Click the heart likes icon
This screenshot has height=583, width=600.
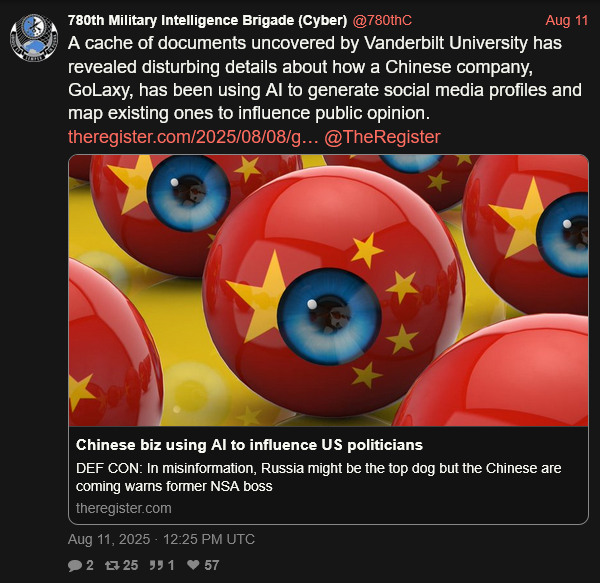193,565
